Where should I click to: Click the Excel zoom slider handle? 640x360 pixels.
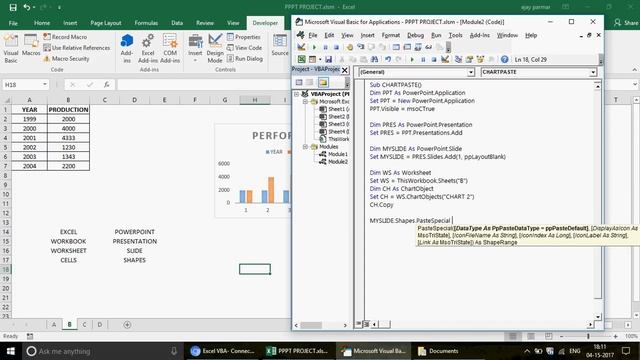point(588,336)
